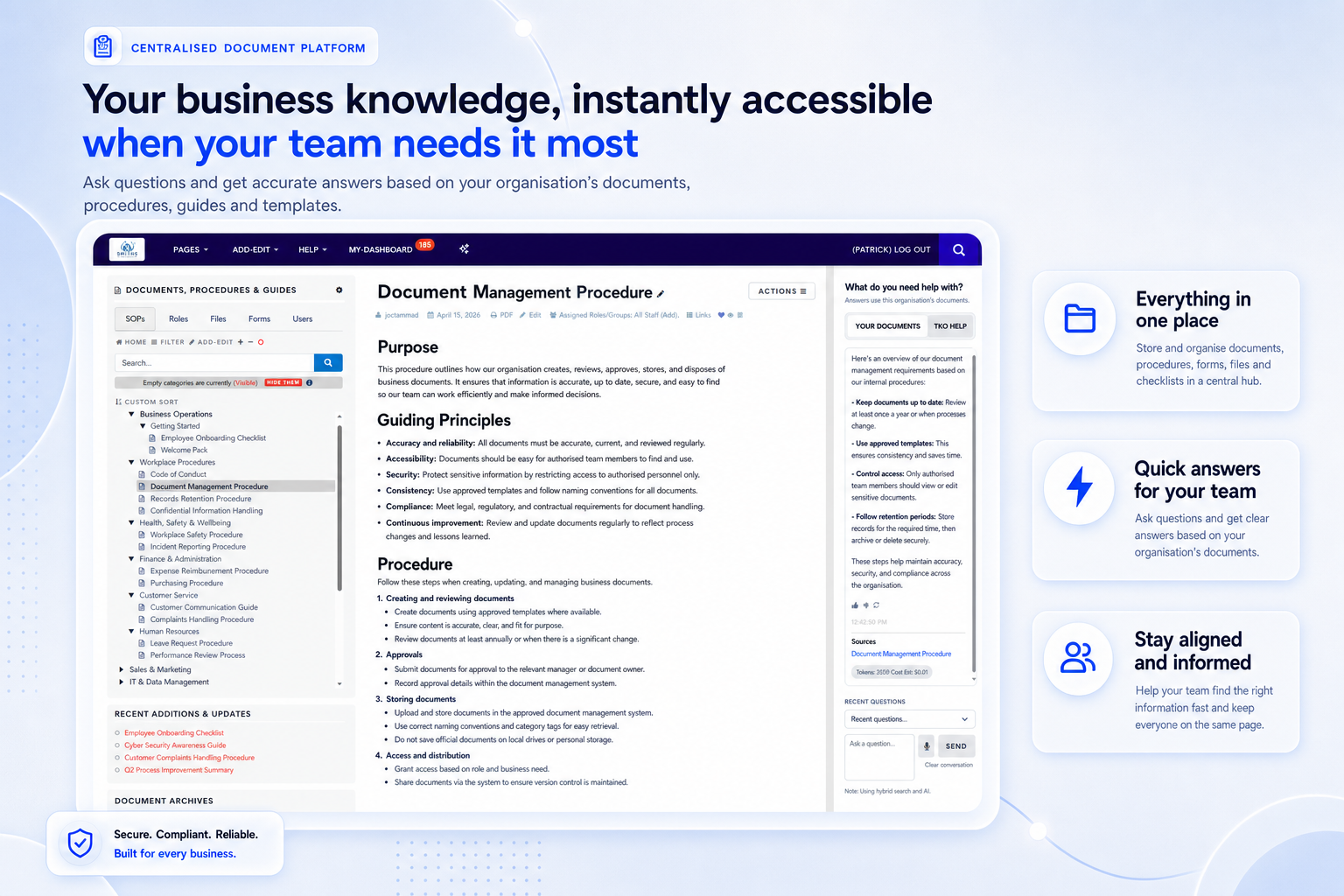The image size is (1344, 896).
Task: Click the people icon on Stay aligned card
Action: [1078, 658]
